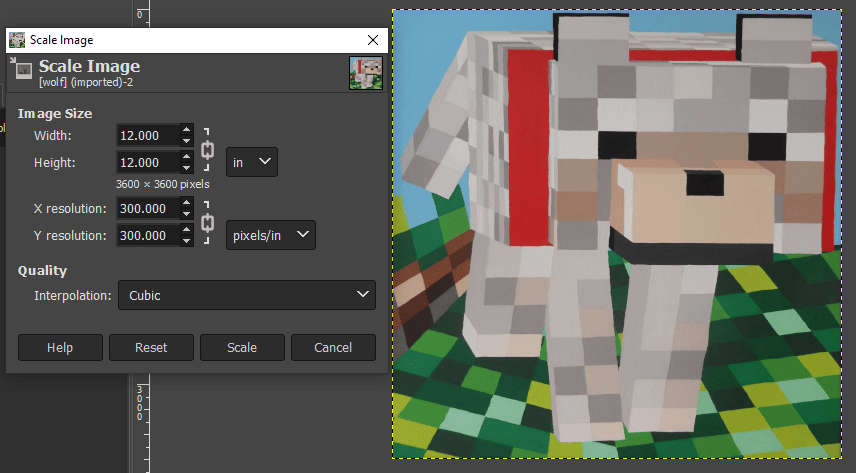
Task: Open the size unit dropdown showing 'in'
Action: pos(252,162)
